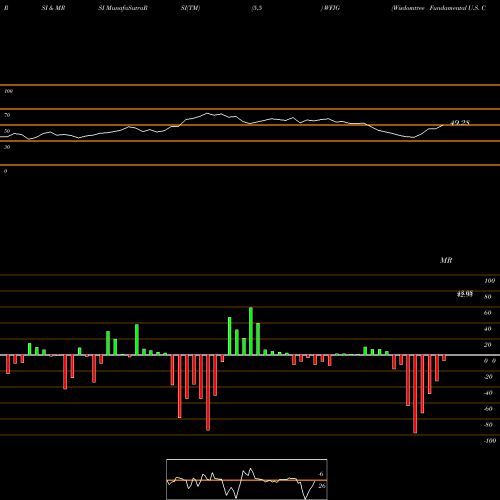Open the small overview chart thumbnail
Viewport: 500px width, 500px height.
pos(247,479)
